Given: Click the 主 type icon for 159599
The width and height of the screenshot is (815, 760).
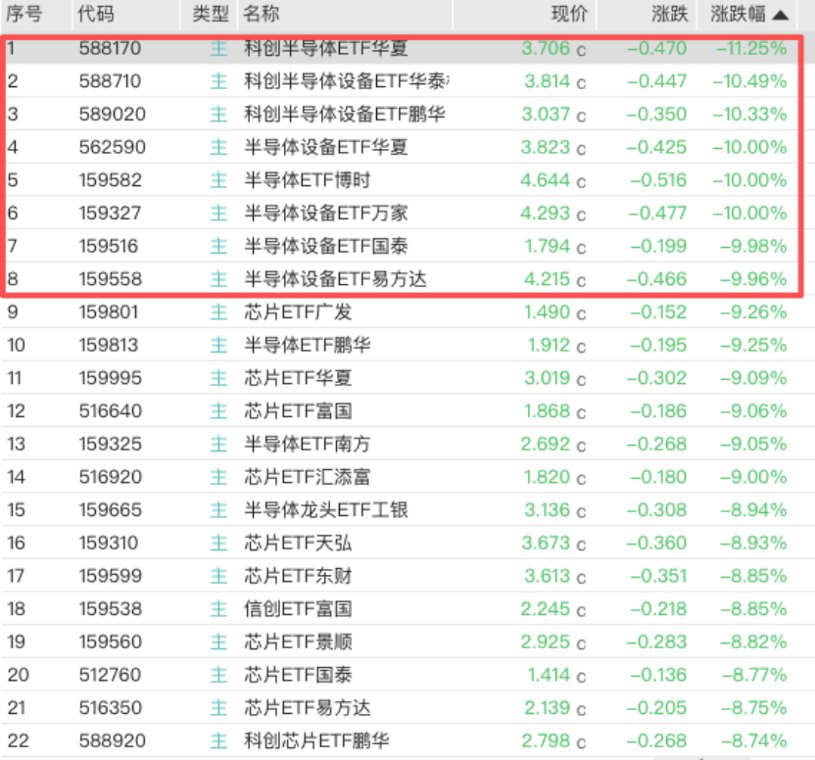Looking at the screenshot, I should click(x=219, y=576).
